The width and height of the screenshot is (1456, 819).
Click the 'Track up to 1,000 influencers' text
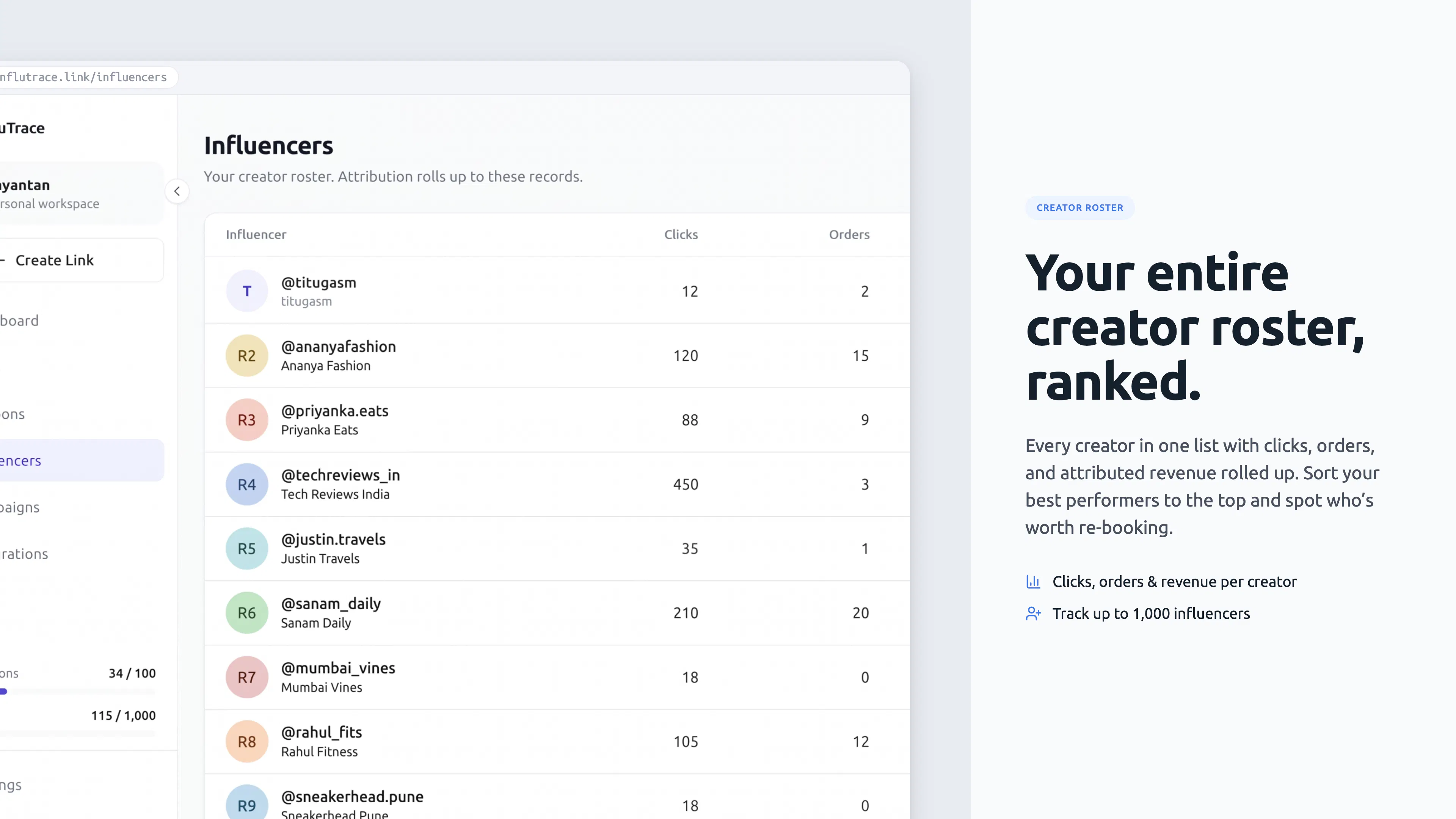pos(1151,614)
